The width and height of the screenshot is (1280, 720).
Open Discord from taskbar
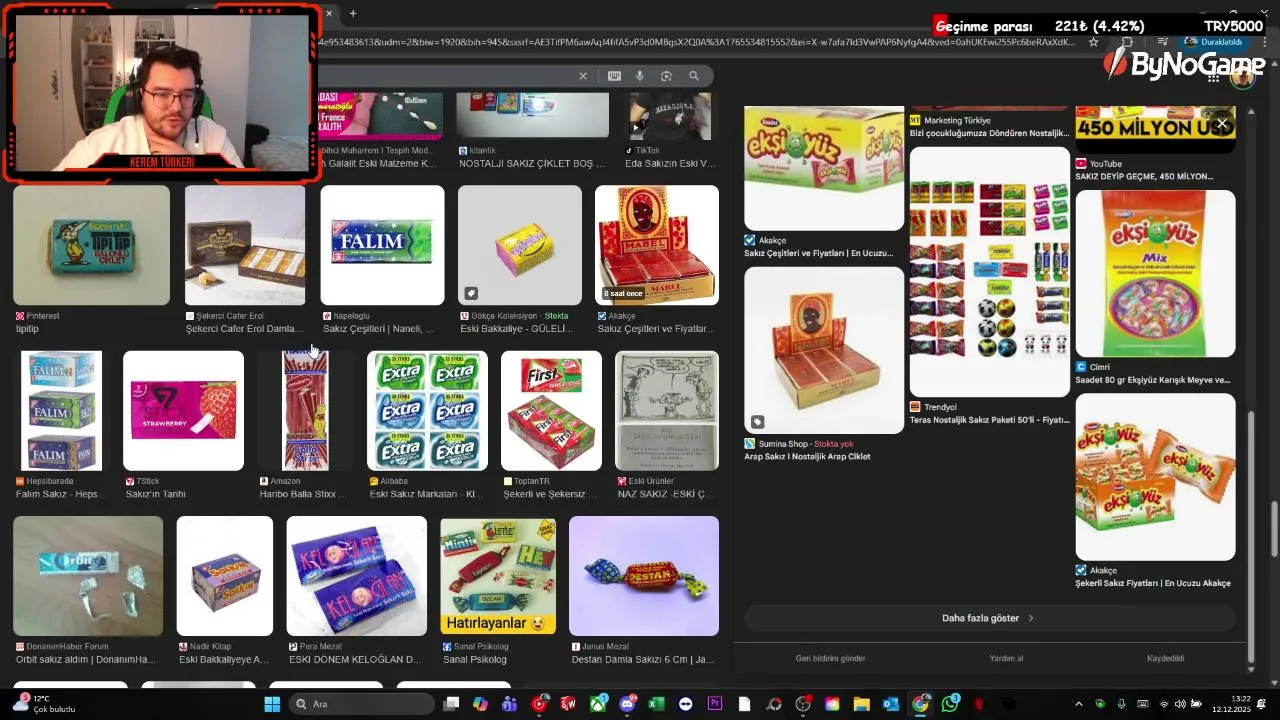[x=627, y=704]
